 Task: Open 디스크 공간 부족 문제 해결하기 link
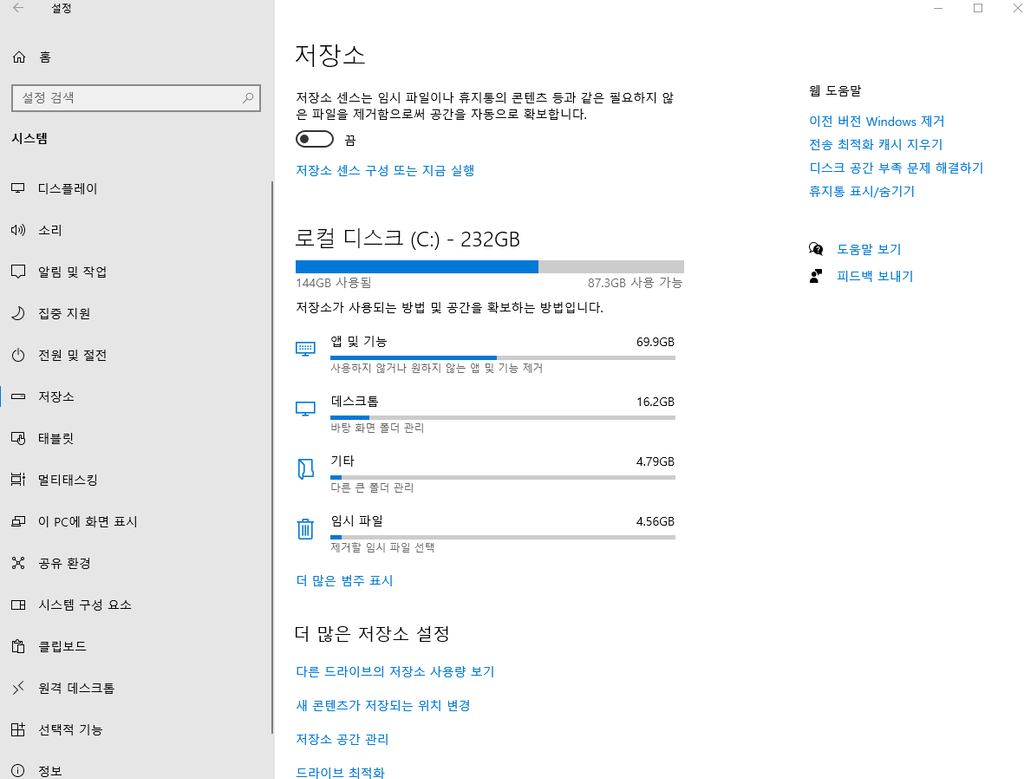tap(896, 168)
